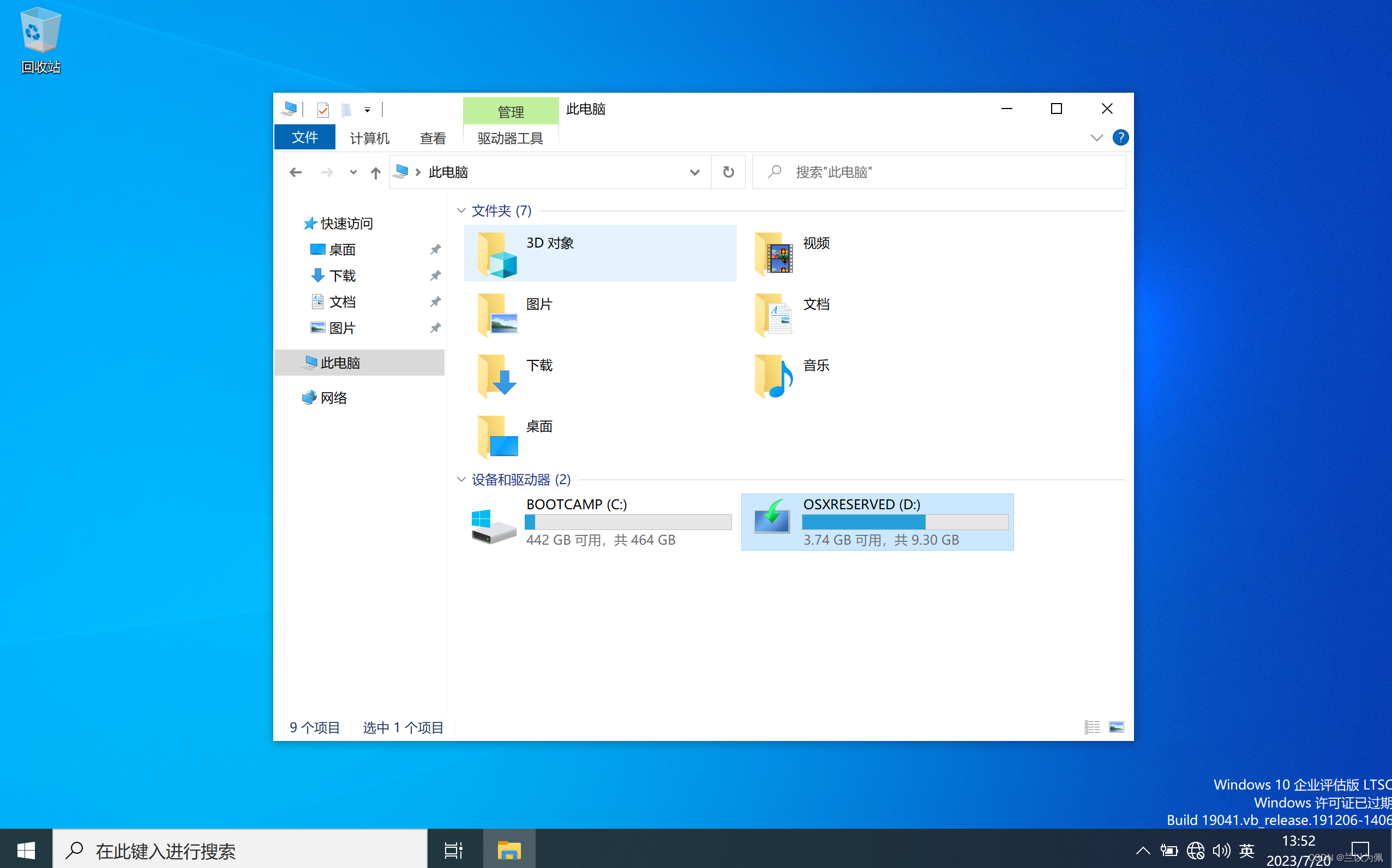Open Task View from the taskbar
Image resolution: width=1392 pixels, height=868 pixels.
[x=453, y=850]
